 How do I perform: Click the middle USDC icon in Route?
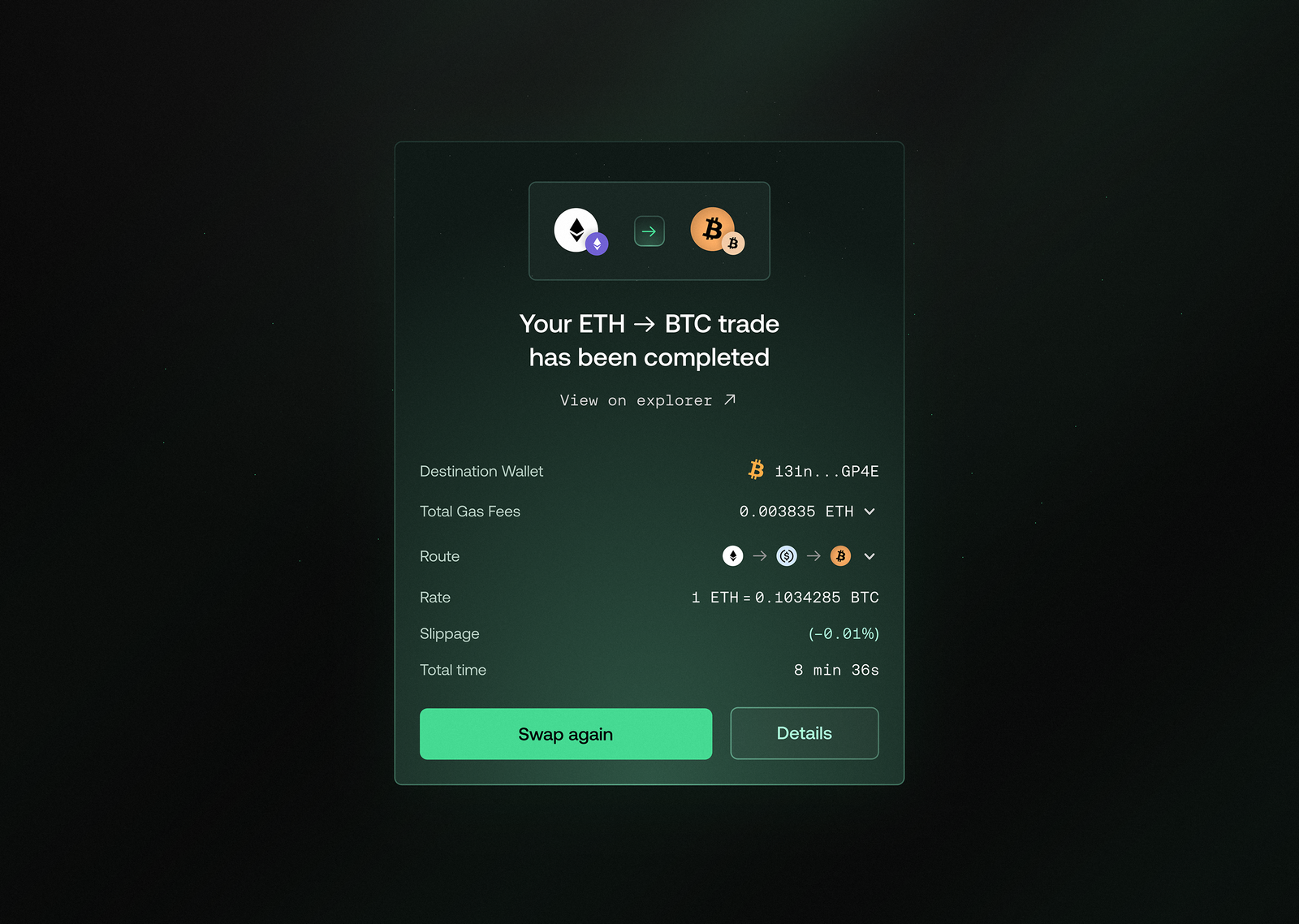point(787,556)
